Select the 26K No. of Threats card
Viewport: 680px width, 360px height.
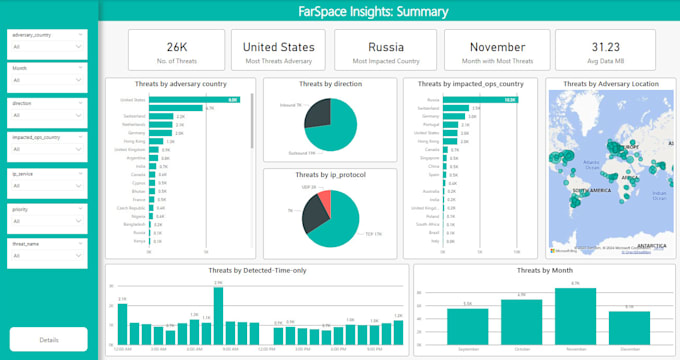(177, 50)
